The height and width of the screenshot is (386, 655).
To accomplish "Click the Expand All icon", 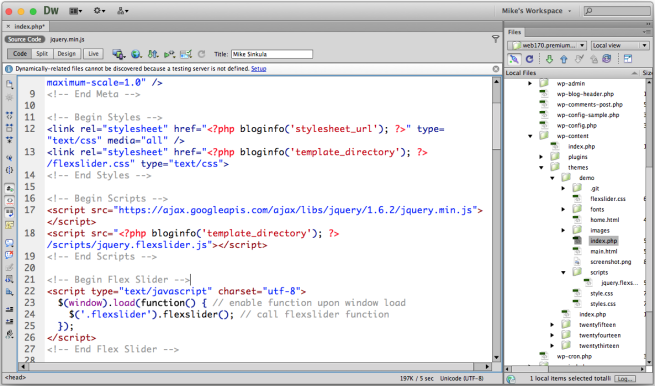I will click(9, 140).
